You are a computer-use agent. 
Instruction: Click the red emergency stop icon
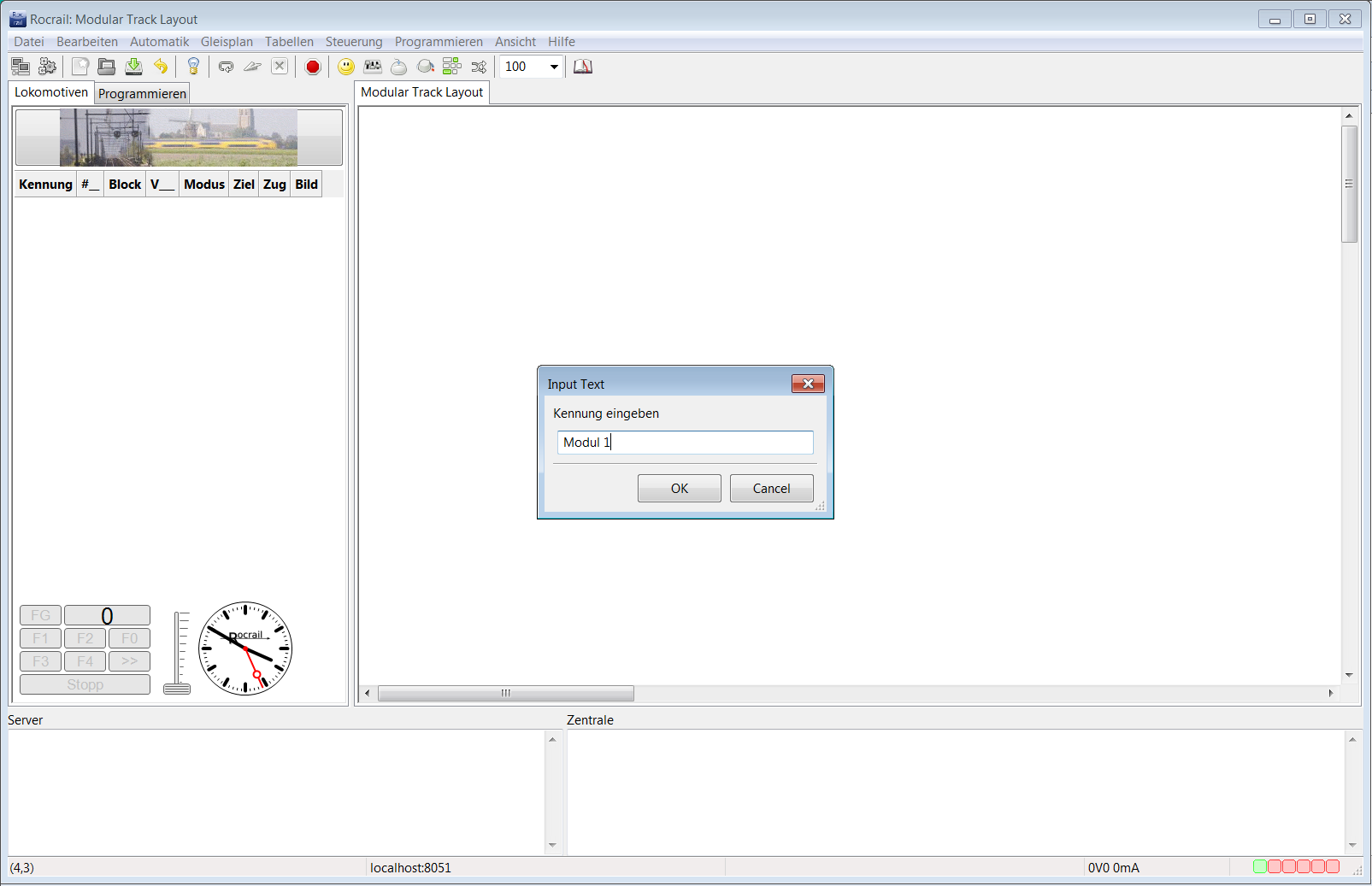(313, 67)
